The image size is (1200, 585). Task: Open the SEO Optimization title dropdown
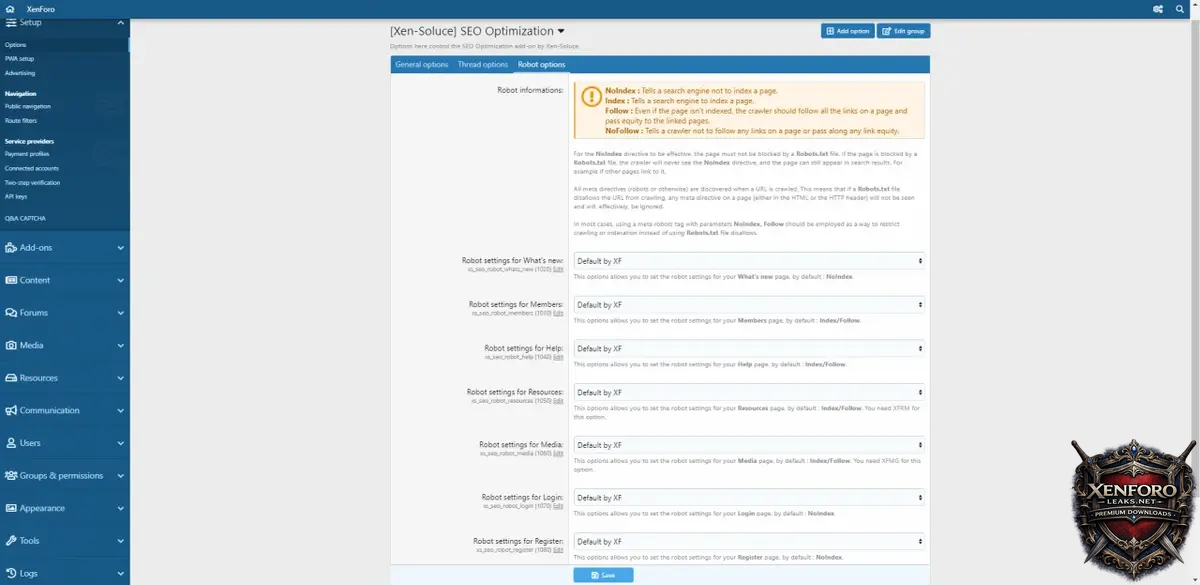[560, 31]
